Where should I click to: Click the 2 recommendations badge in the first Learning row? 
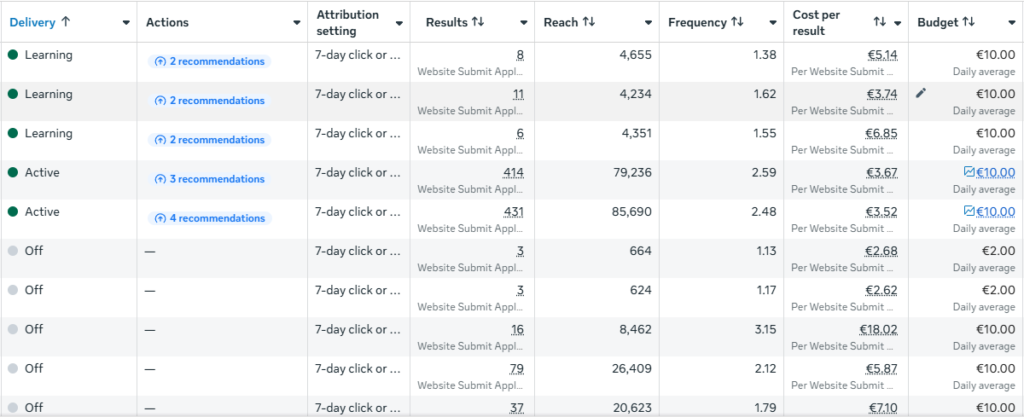(210, 61)
